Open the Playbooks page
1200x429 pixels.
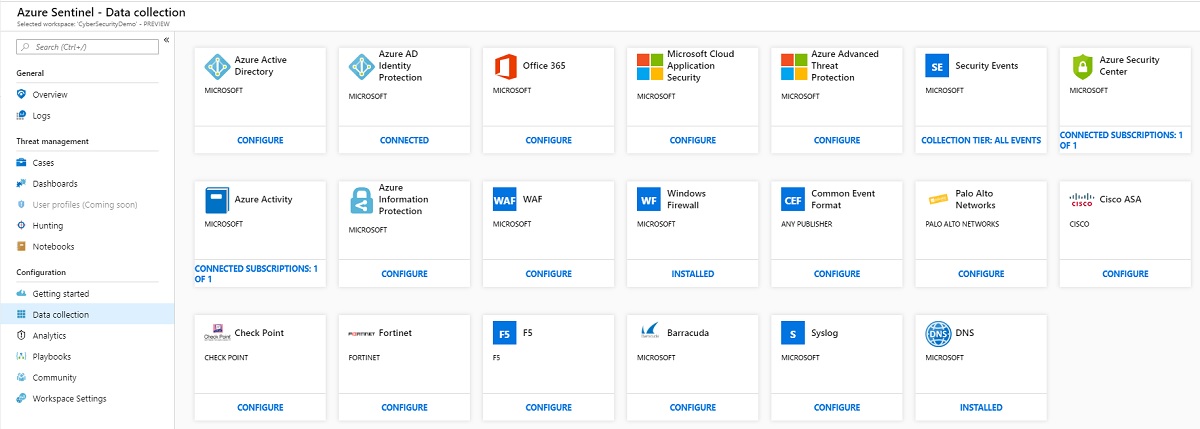(x=51, y=357)
